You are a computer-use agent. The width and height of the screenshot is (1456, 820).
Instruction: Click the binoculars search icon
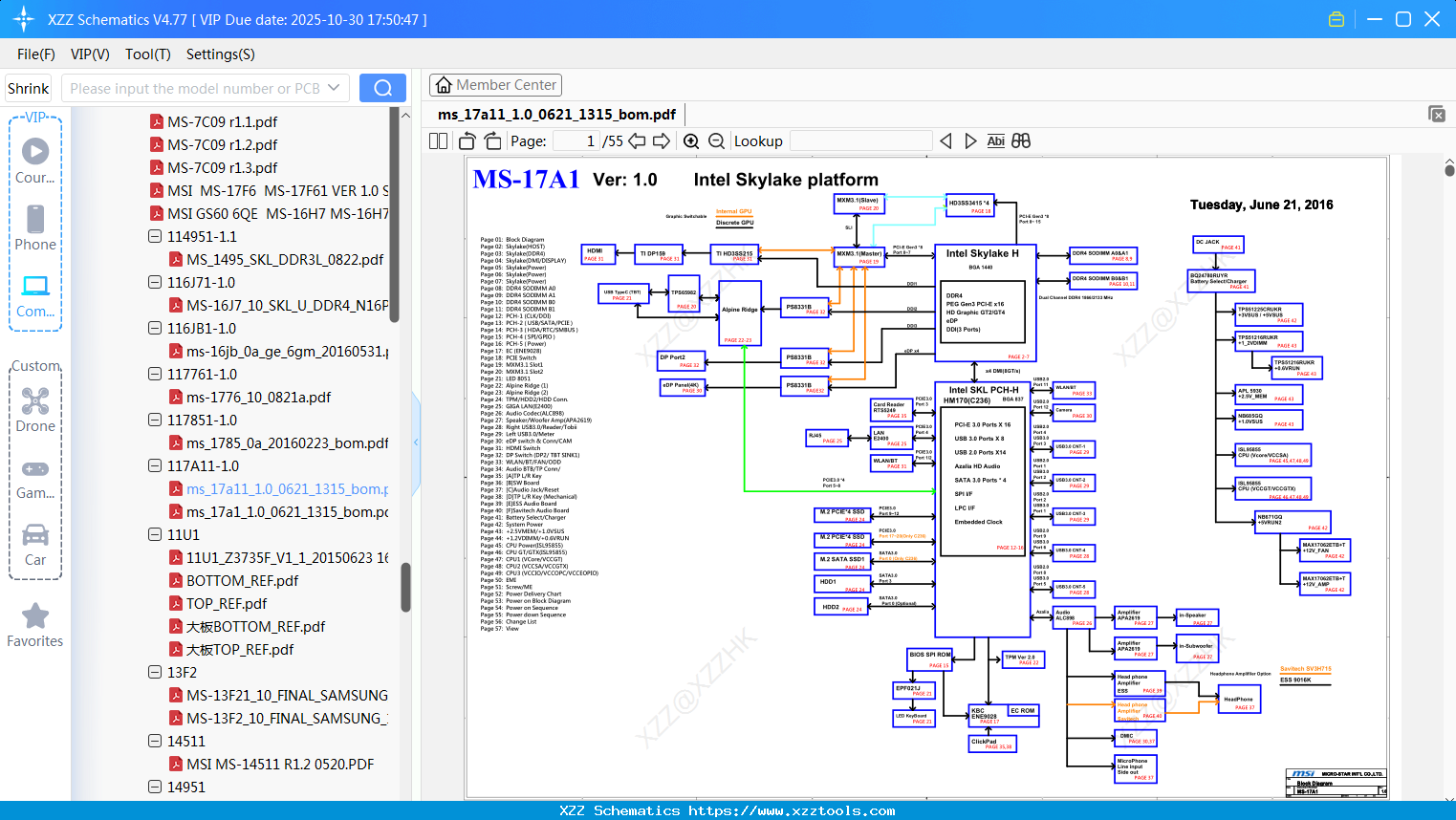(x=1021, y=141)
